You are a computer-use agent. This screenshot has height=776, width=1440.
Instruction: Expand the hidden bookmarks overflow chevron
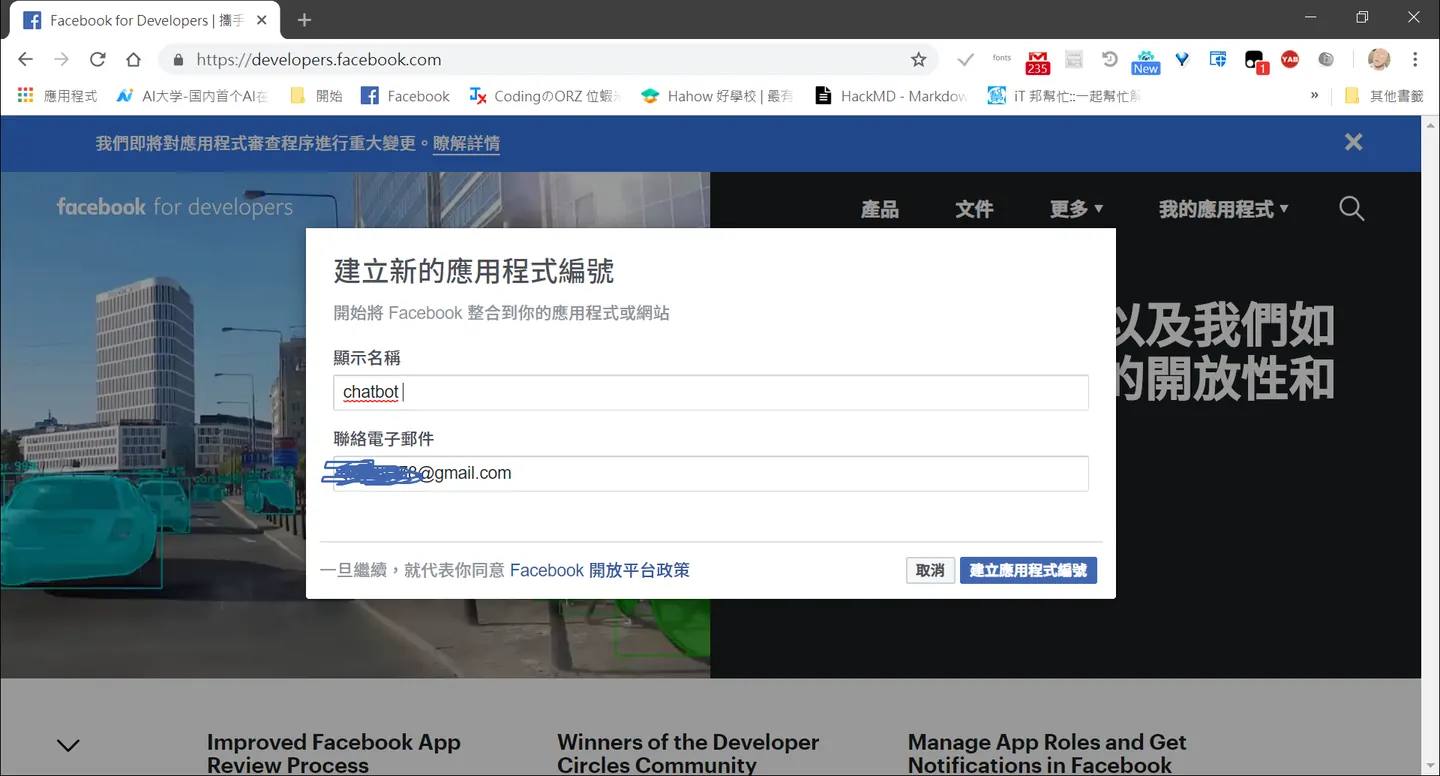click(1314, 96)
